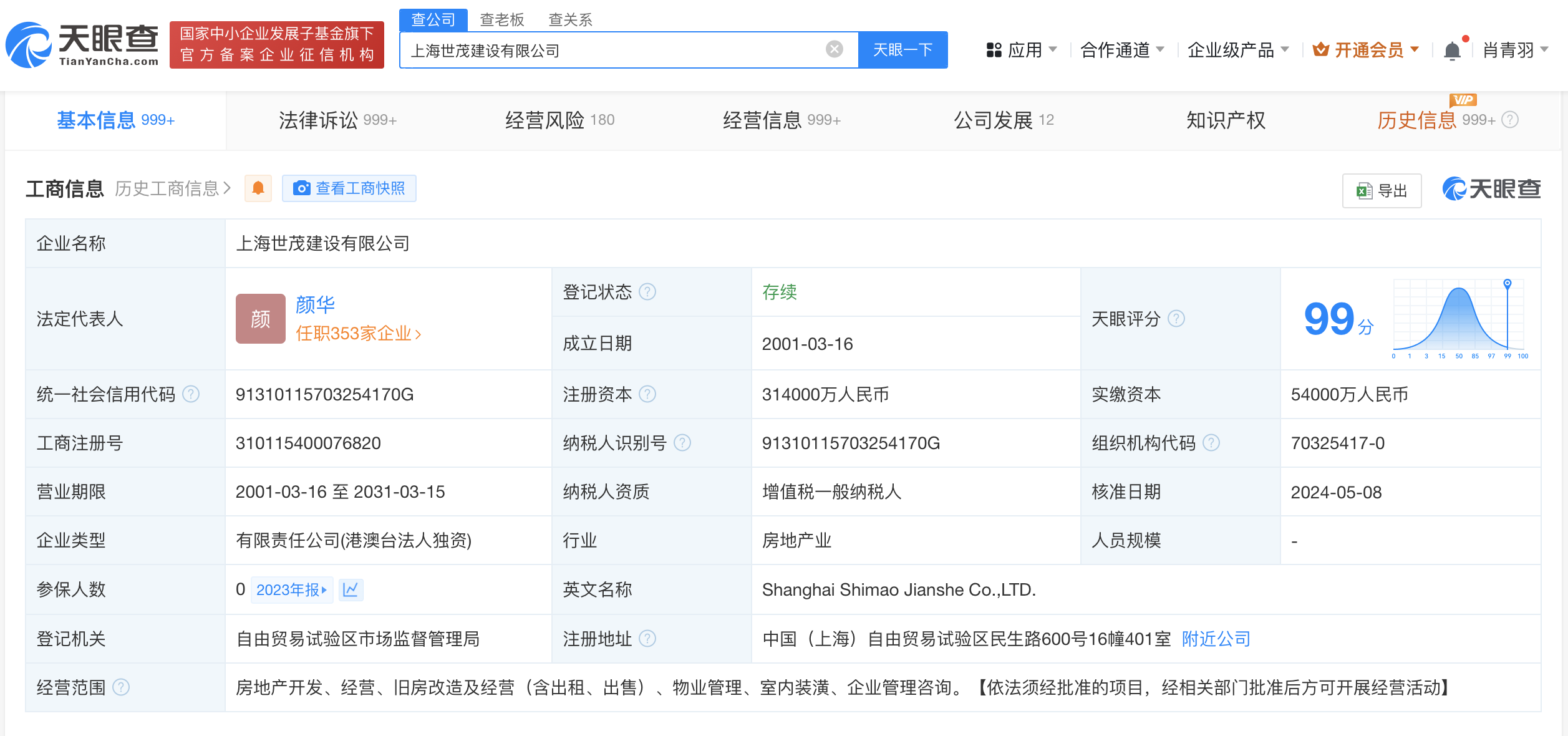Toggle the alert bell beside 工商信息
Viewport: 1568px width, 736px height.
click(x=258, y=188)
